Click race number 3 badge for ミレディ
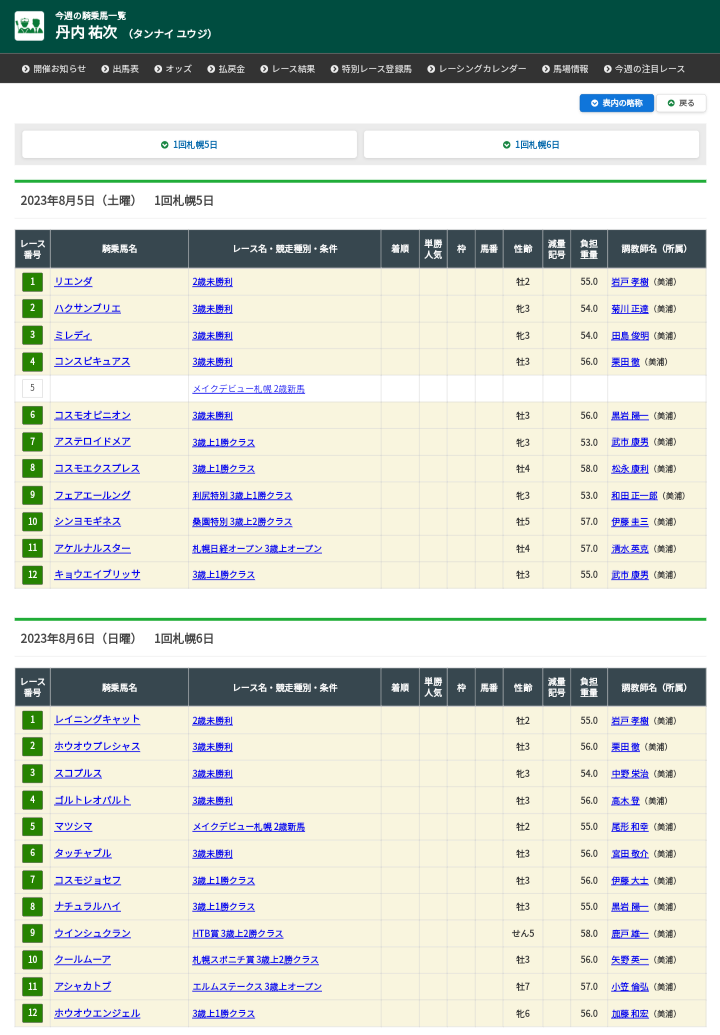Viewport: 720px width, 1035px height. pos(32,335)
